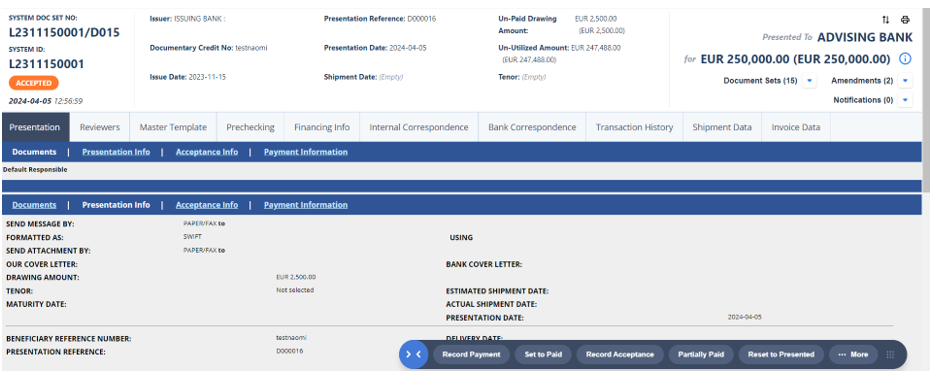The image size is (935, 372).
Task: Click the Tenor value Not selected
Action: coord(295,290)
